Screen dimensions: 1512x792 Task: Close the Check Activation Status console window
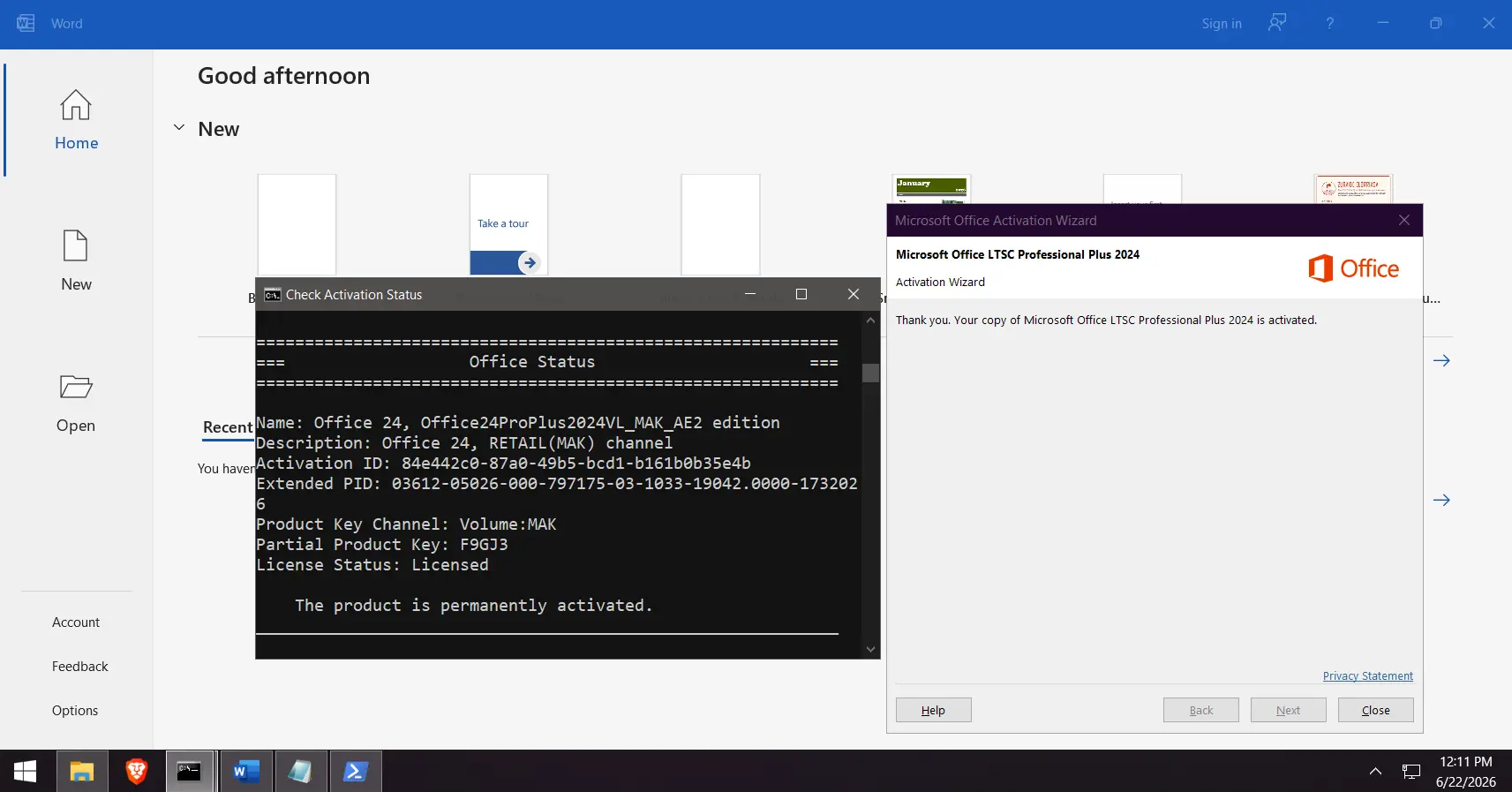click(854, 294)
